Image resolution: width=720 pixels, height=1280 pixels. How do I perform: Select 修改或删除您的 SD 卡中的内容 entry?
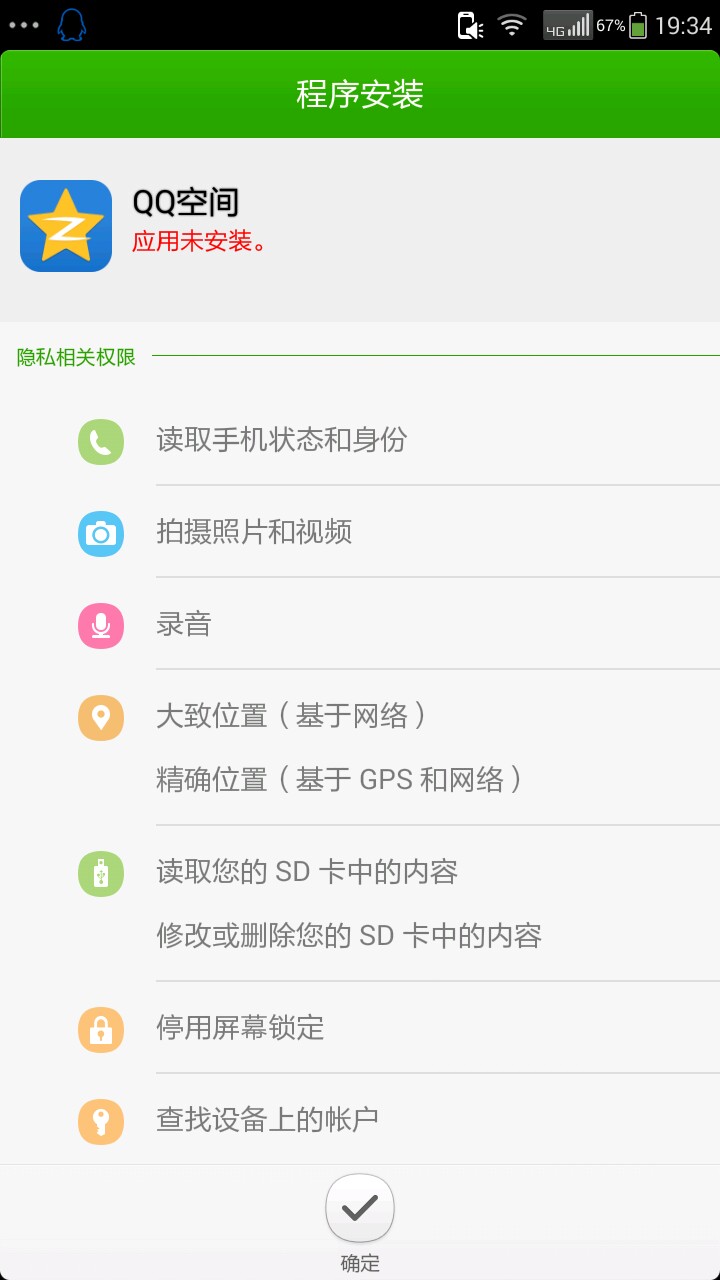(349, 936)
